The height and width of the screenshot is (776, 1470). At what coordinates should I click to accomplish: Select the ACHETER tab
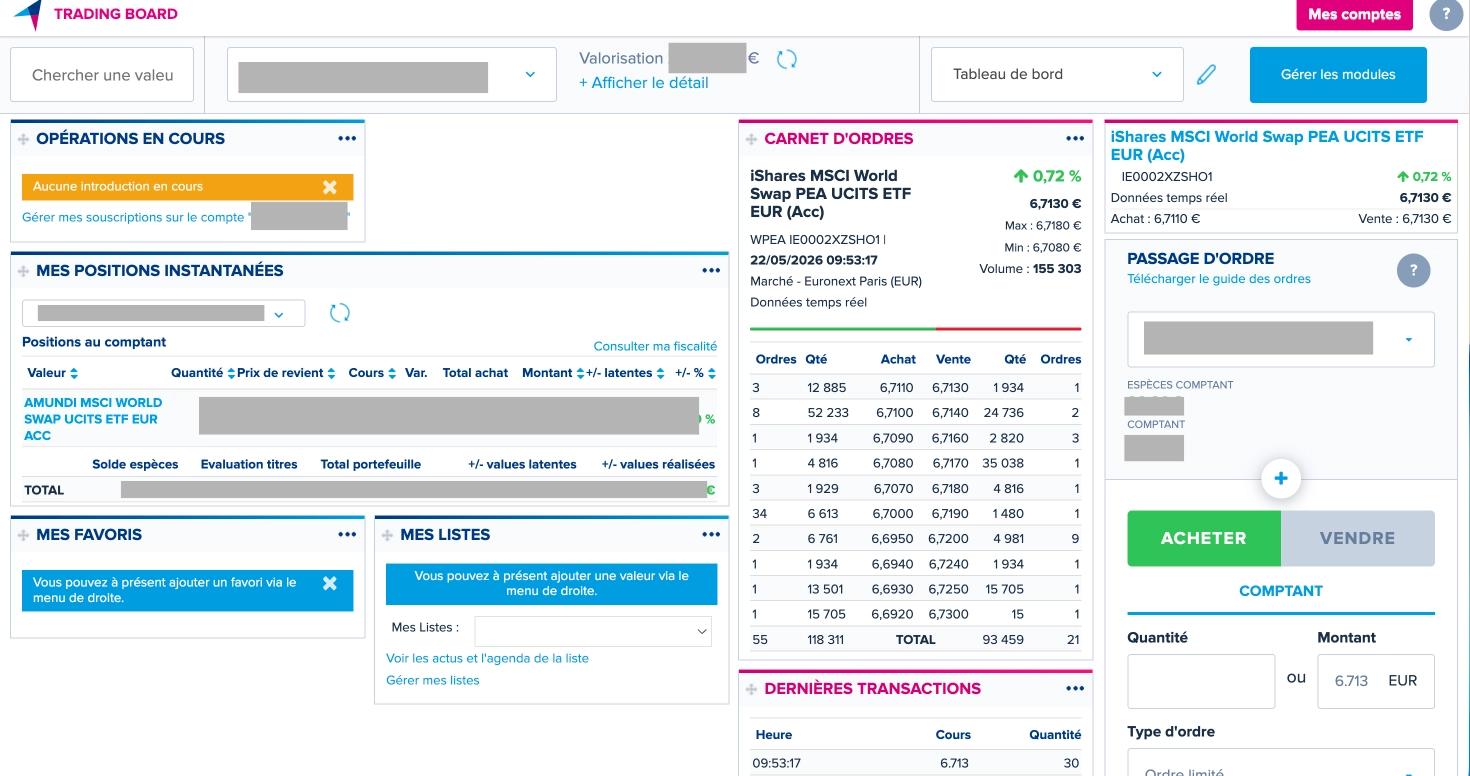[x=1204, y=538]
